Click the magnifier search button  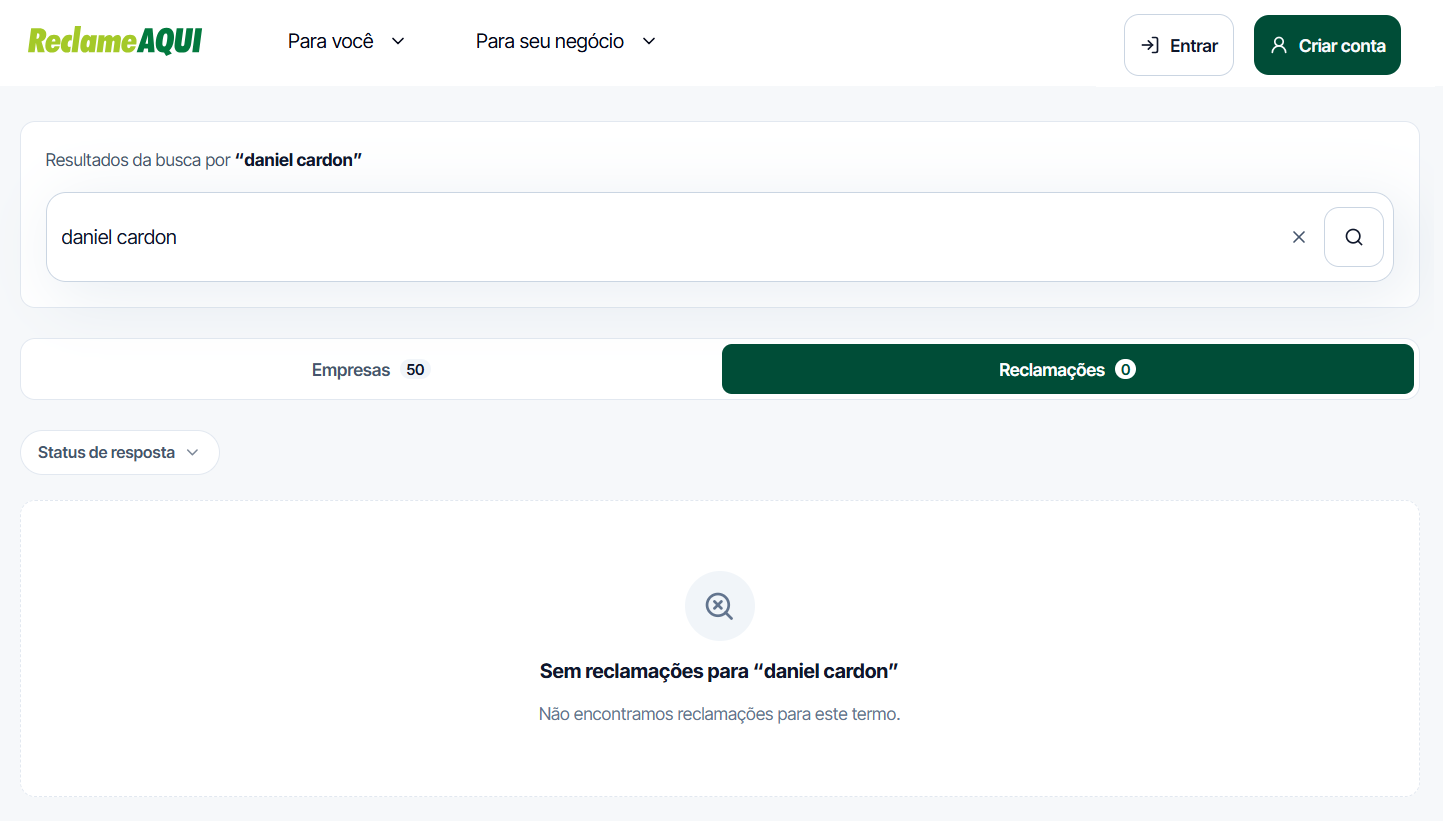coord(1354,237)
